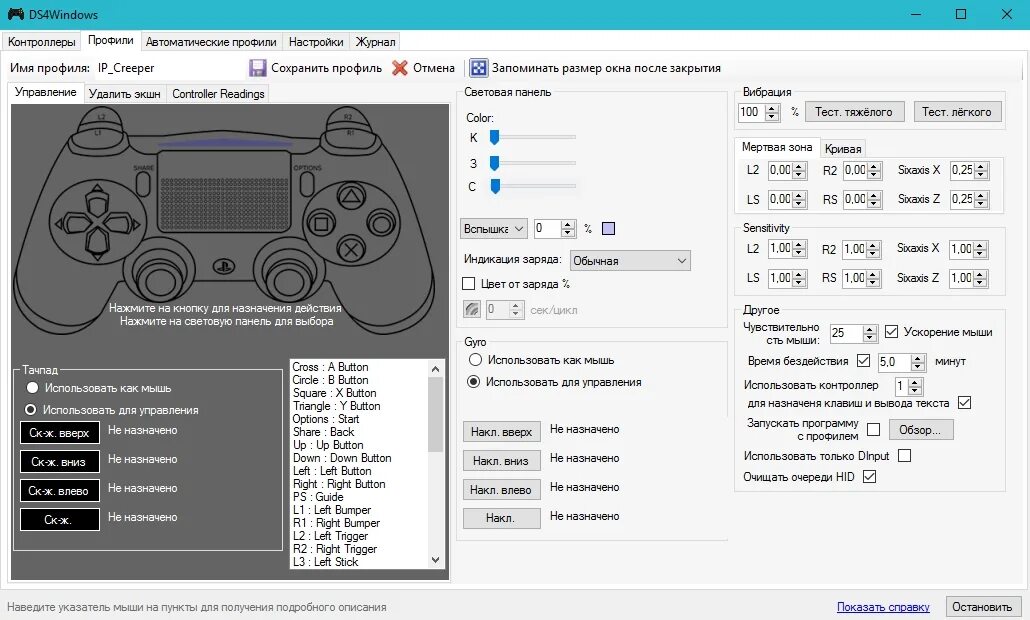Enable the 'Использовать только DInput' checkbox
This screenshot has height=620, width=1030.
click(x=905, y=455)
